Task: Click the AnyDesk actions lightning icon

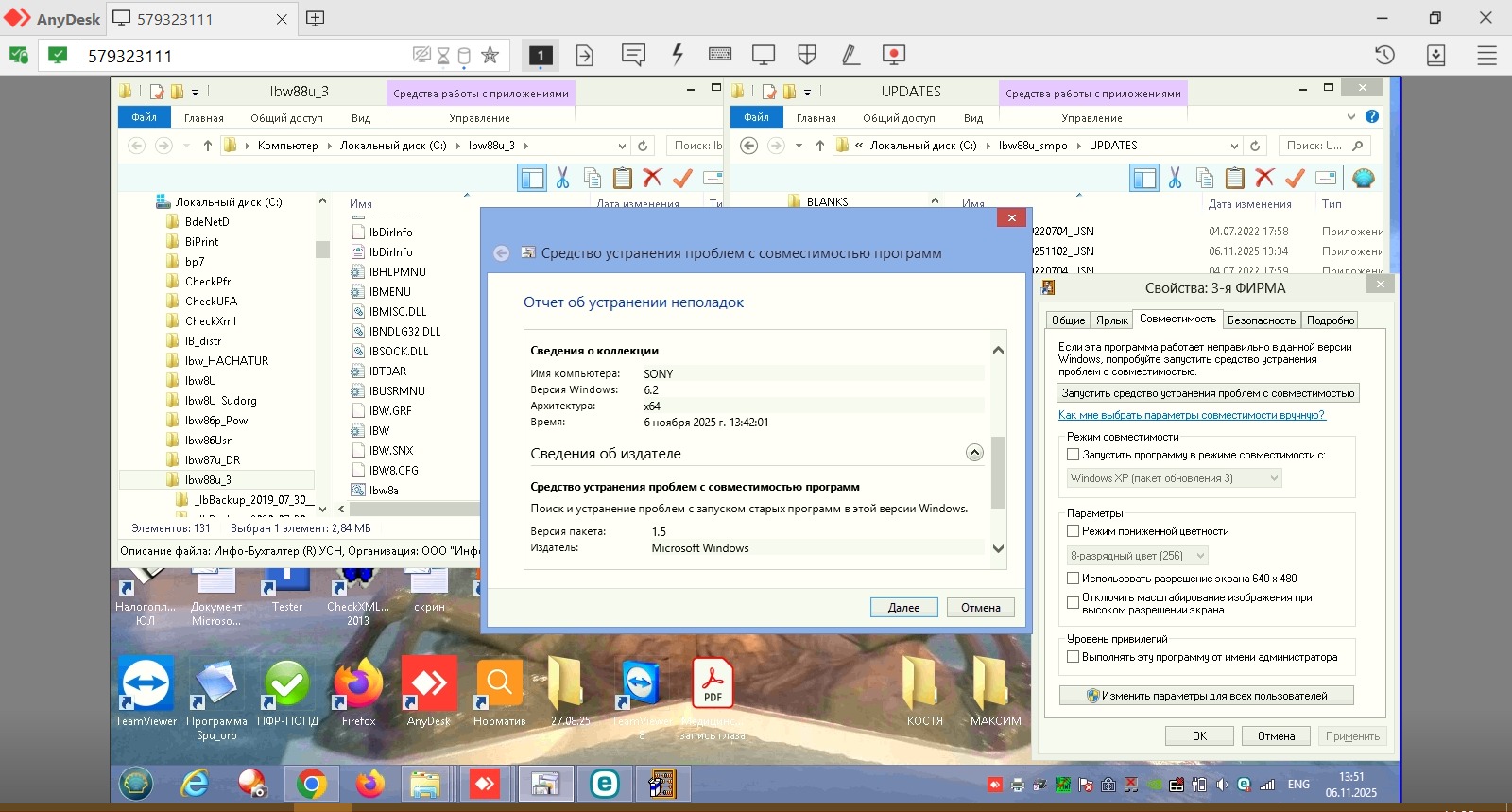Action: click(678, 55)
